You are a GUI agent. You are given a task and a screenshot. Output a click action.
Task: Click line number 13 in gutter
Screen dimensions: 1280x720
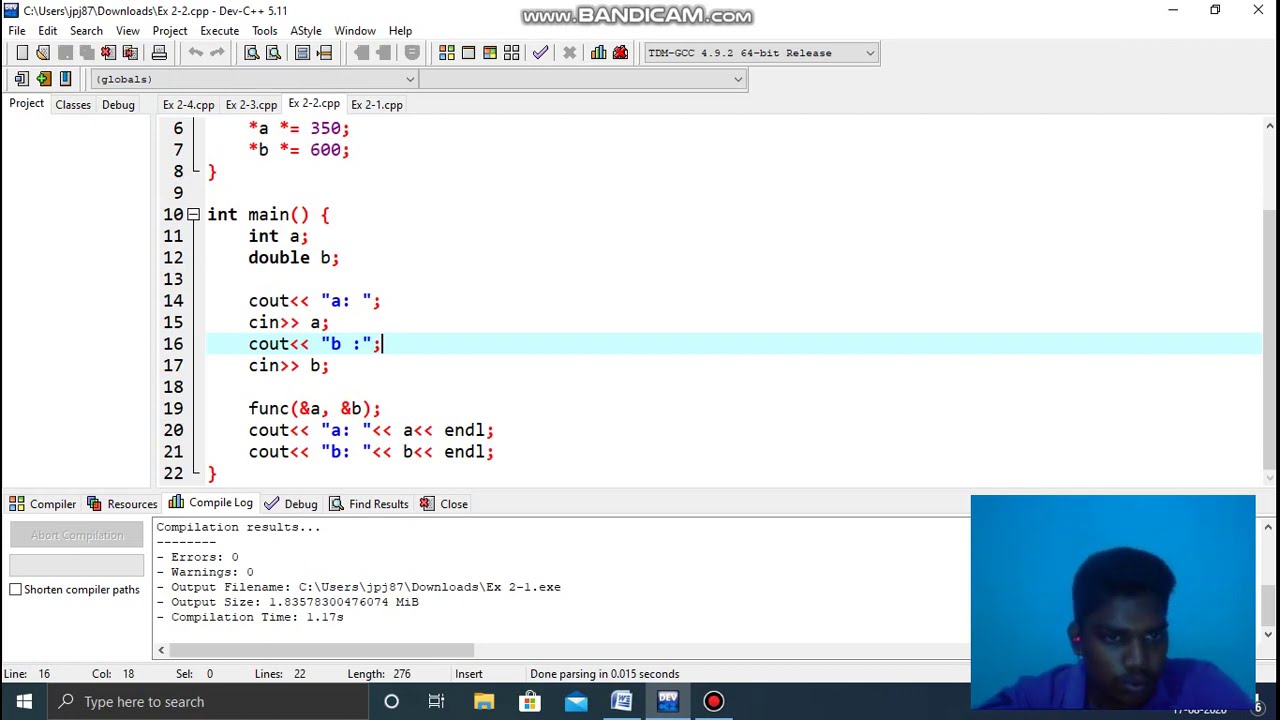(x=173, y=279)
